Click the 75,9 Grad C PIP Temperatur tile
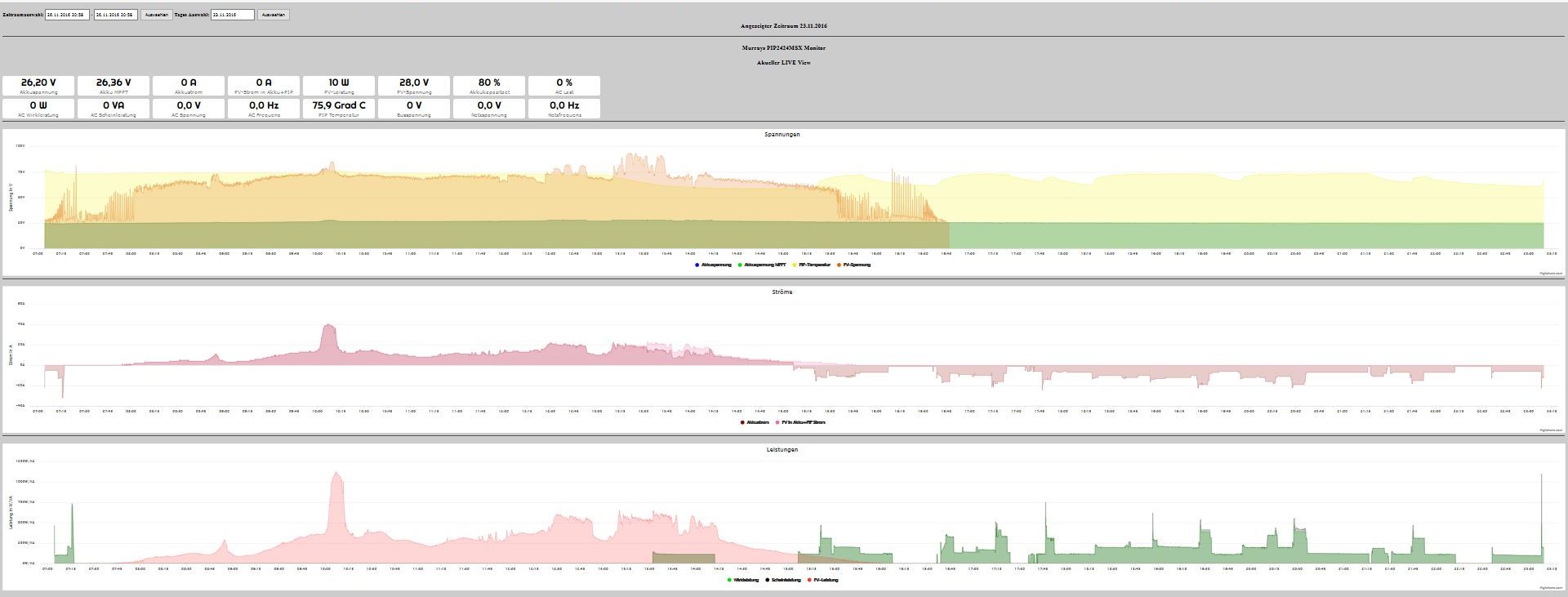 [x=339, y=109]
